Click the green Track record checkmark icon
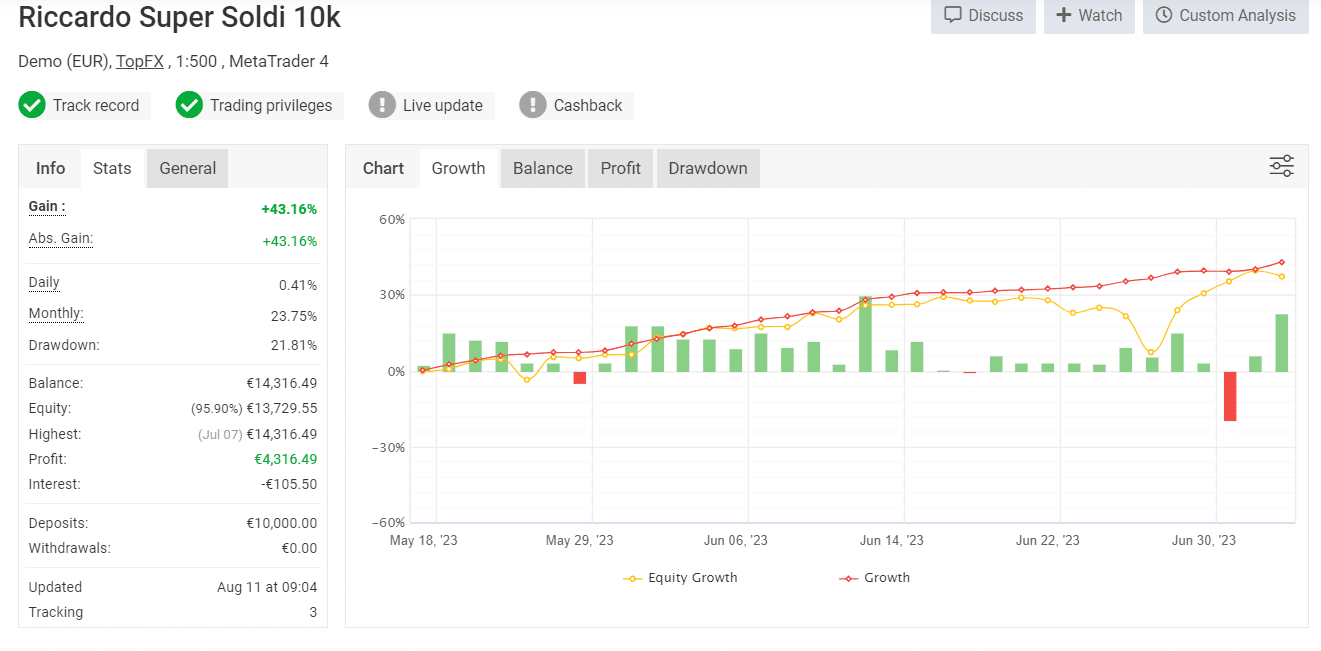The width and height of the screenshot is (1321, 651). click(x=32, y=105)
